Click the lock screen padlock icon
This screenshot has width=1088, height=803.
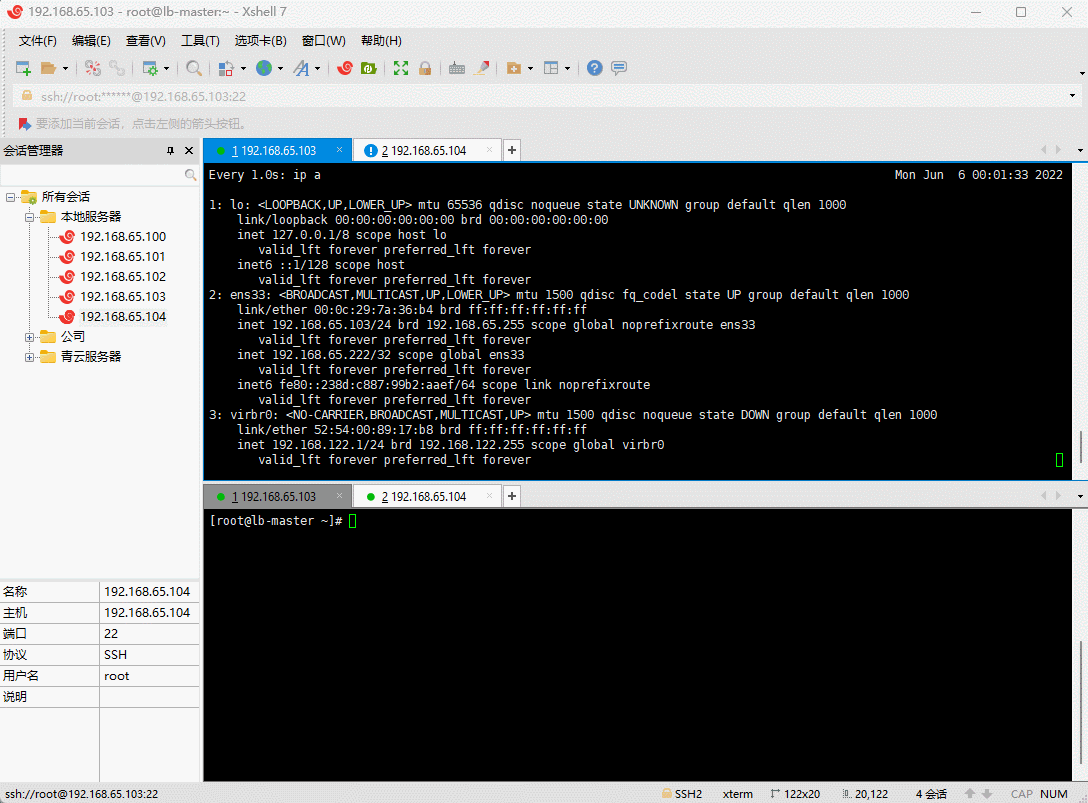425,68
